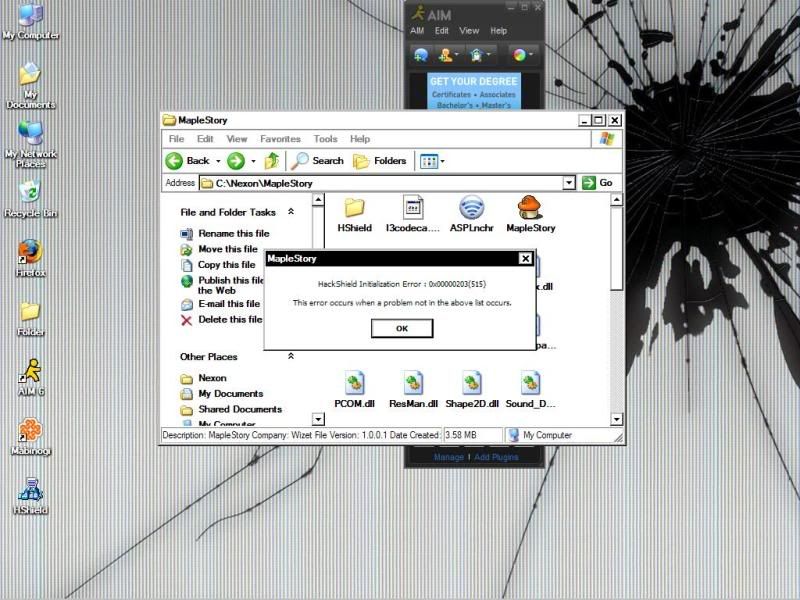Open the Search pane in Explorer
The image size is (800, 600).
click(x=317, y=161)
